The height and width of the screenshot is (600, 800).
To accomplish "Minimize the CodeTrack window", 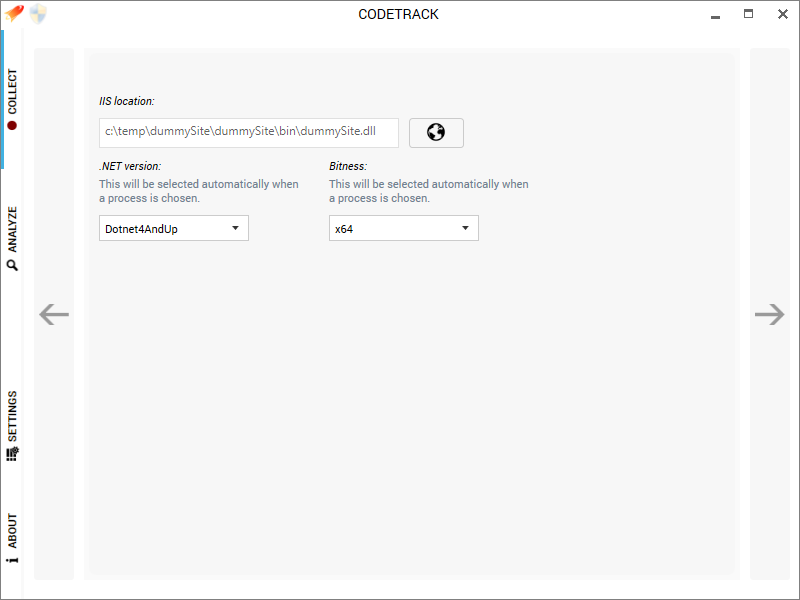I will click(x=715, y=17).
